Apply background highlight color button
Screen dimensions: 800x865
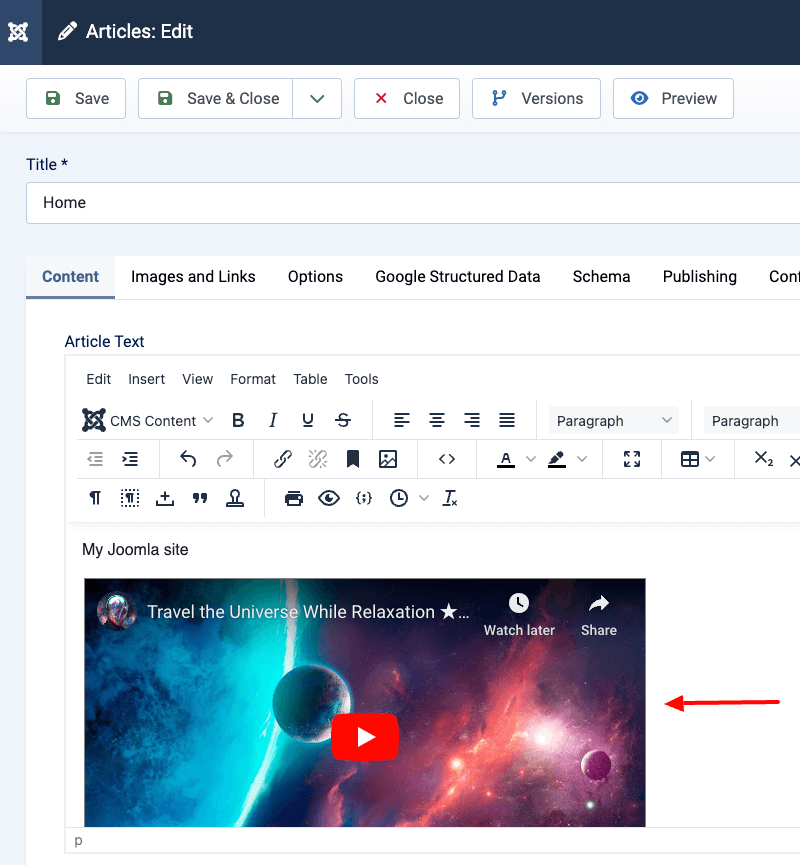click(x=557, y=459)
